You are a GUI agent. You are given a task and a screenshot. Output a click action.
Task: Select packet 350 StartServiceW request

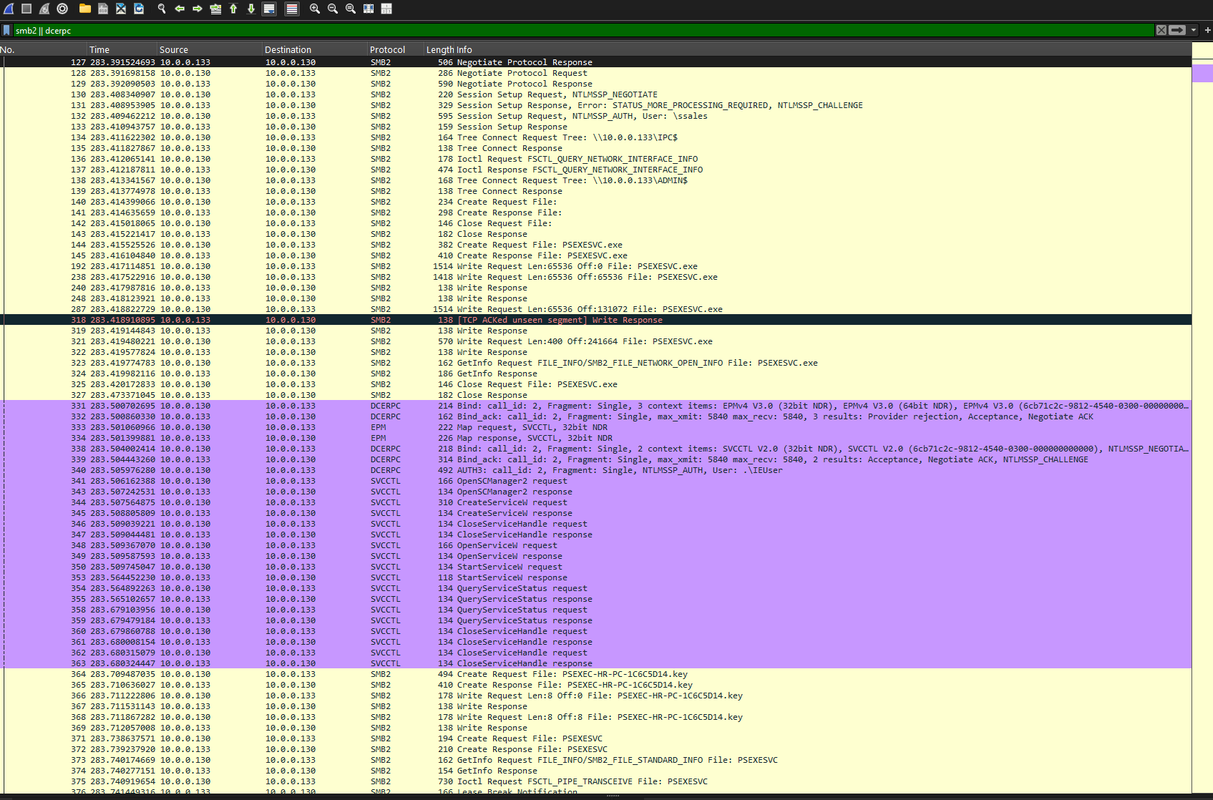coord(596,567)
